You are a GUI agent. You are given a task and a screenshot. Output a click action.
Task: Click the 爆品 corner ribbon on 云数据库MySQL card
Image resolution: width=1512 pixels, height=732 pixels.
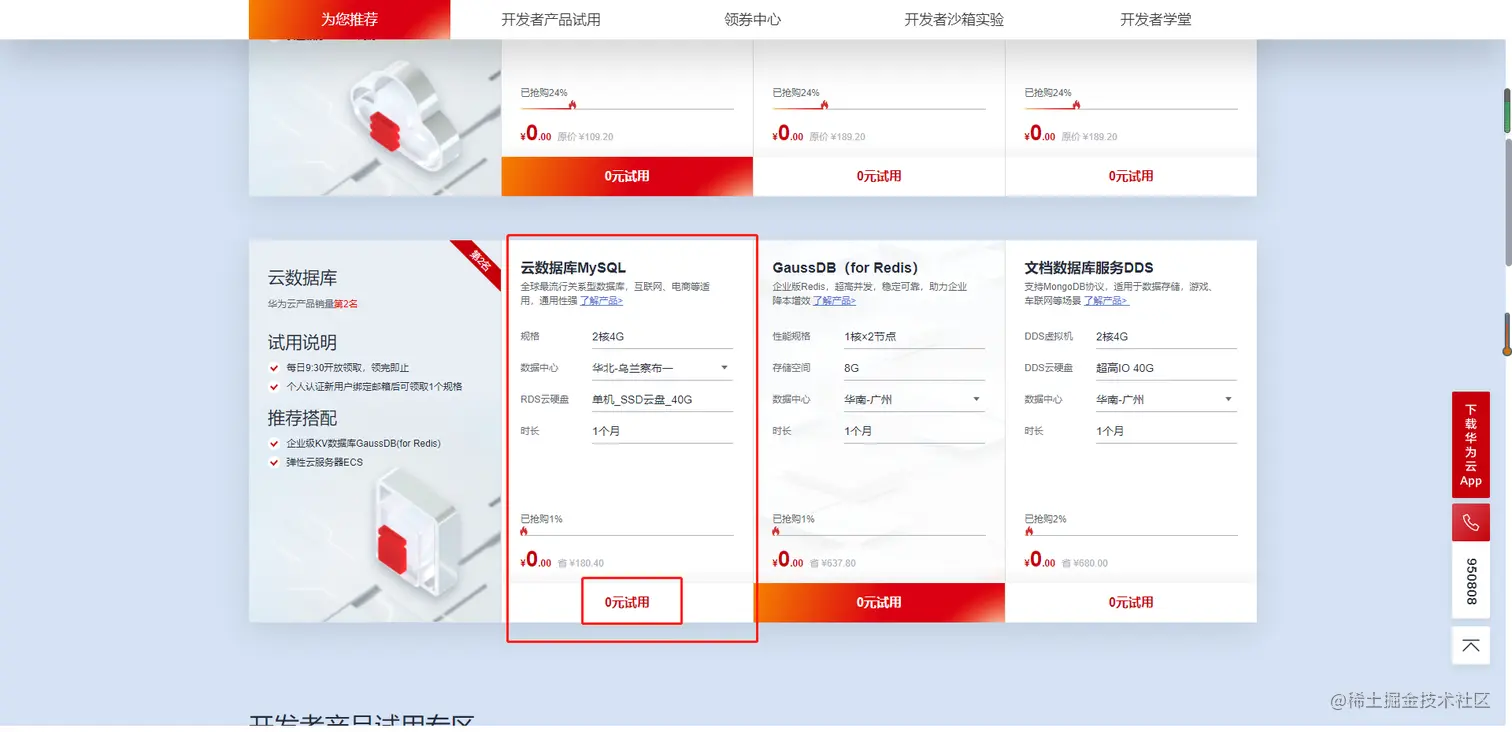click(x=478, y=261)
